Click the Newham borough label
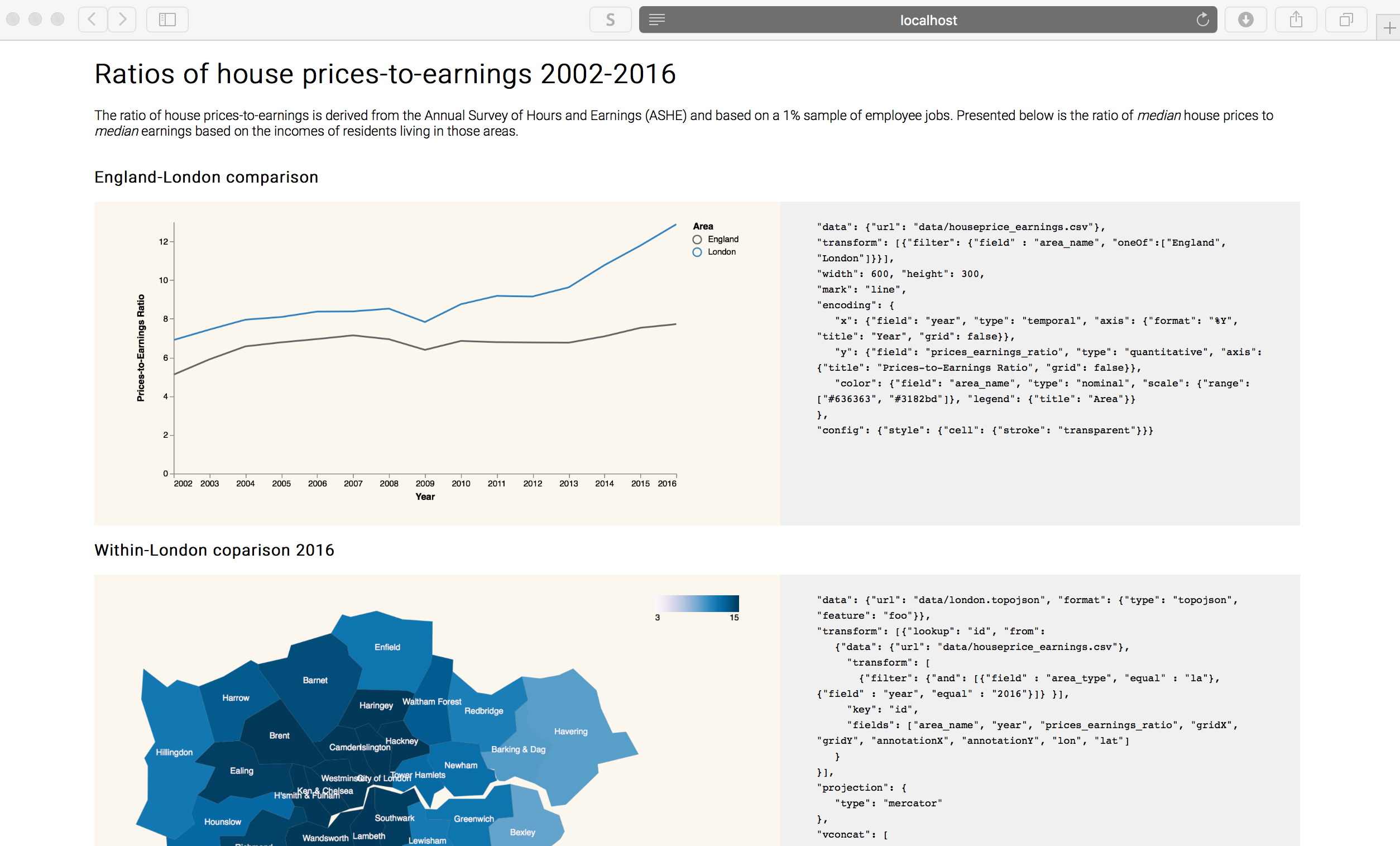1400x846 pixels. [x=461, y=765]
